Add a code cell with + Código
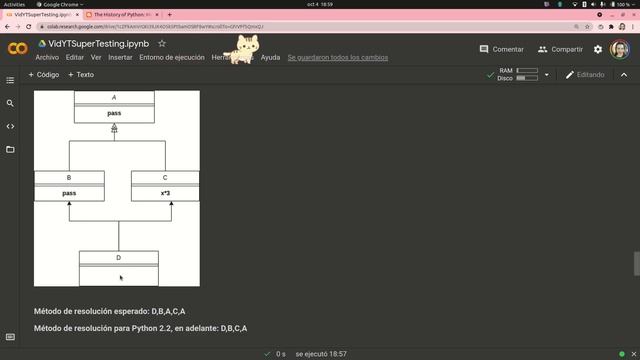Image resolution: width=640 pixels, height=360 pixels. tap(44, 75)
